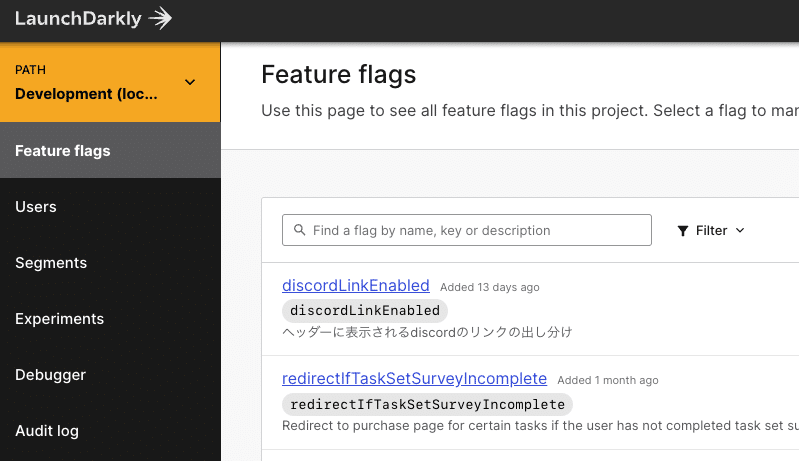This screenshot has width=799, height=461.
Task: Click the 'Use this page' intro text
Action: point(530,111)
